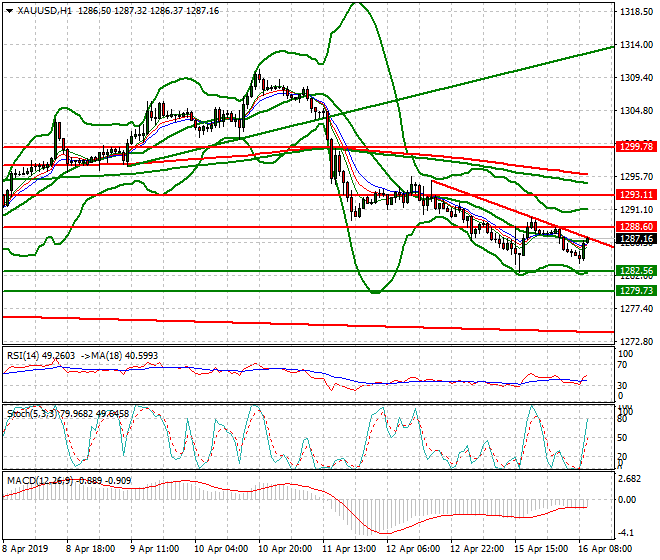Click the 9 Apr 11:00 time axis label
The image size is (660, 560).
pyautogui.click(x=154, y=549)
